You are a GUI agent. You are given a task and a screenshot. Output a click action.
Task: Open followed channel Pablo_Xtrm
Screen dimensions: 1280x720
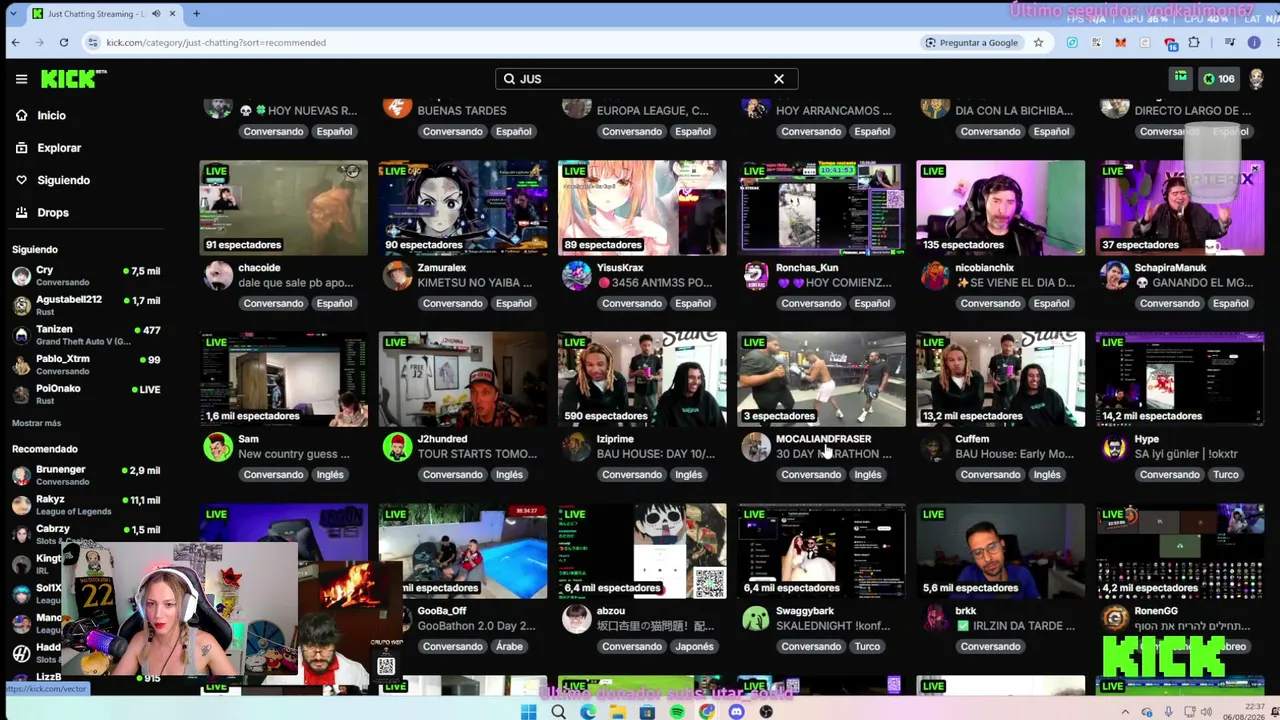click(86, 364)
